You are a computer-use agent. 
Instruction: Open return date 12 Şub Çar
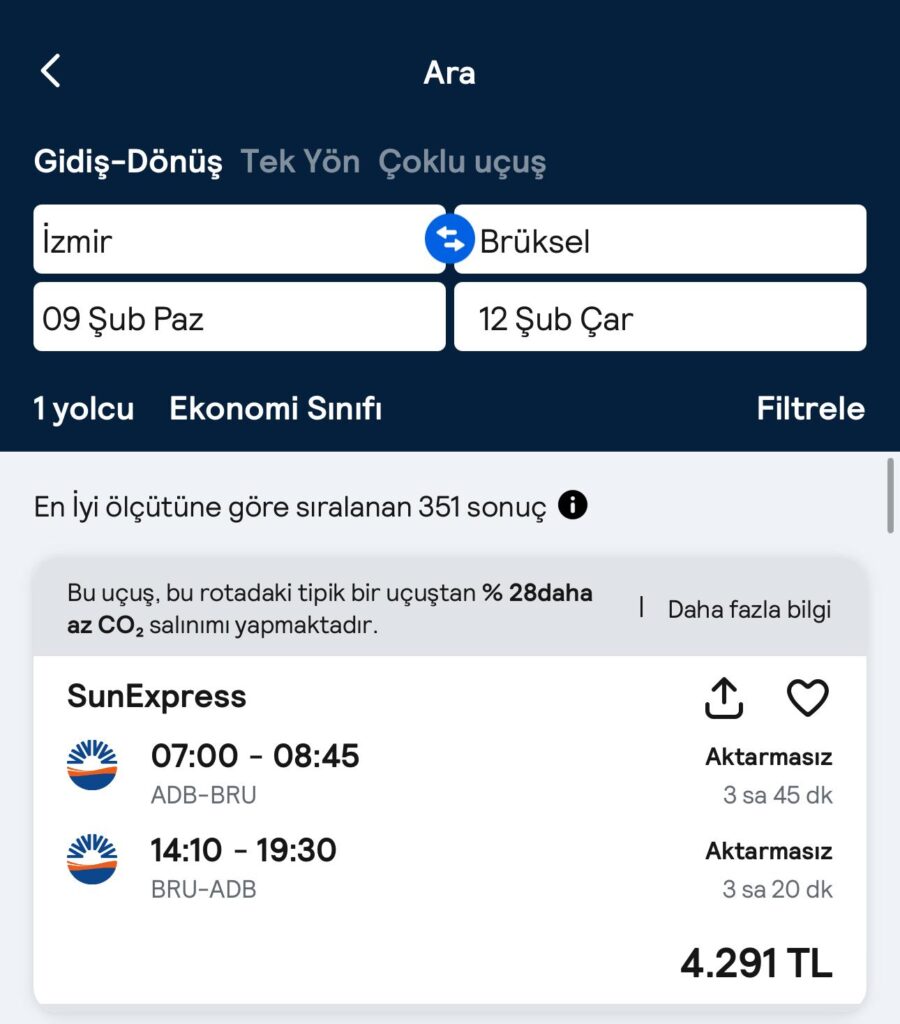[x=660, y=317]
